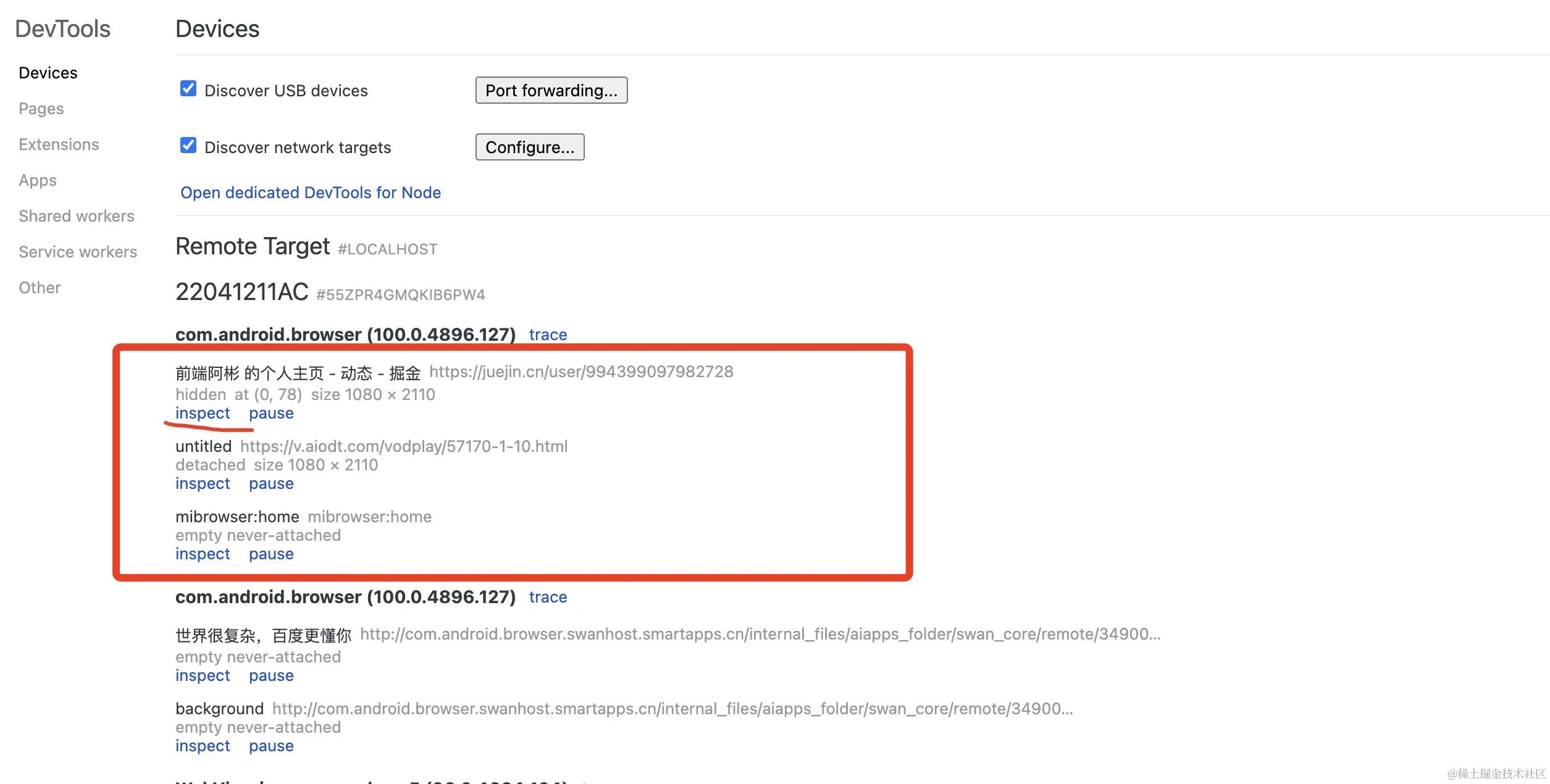
Task: Inspect the juejin.cn user page
Action: [x=203, y=413]
